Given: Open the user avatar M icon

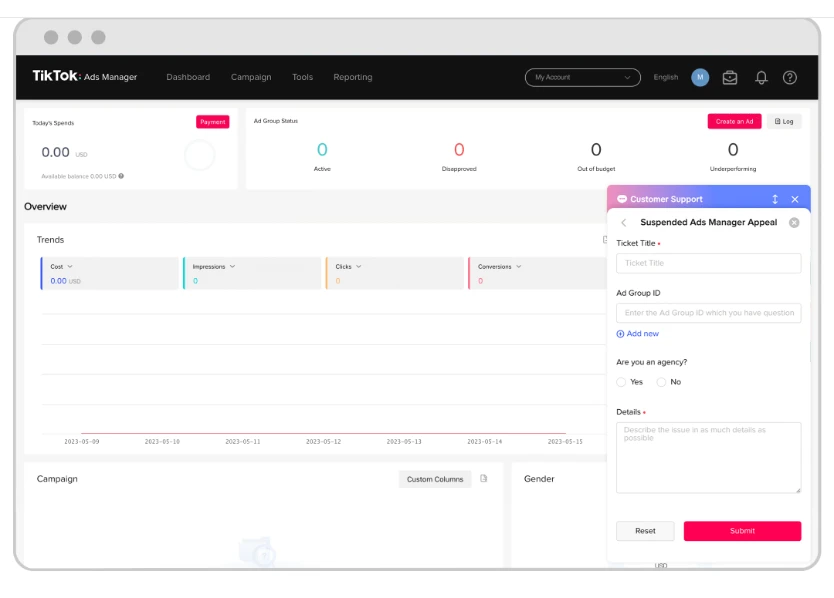Looking at the screenshot, I should [700, 77].
